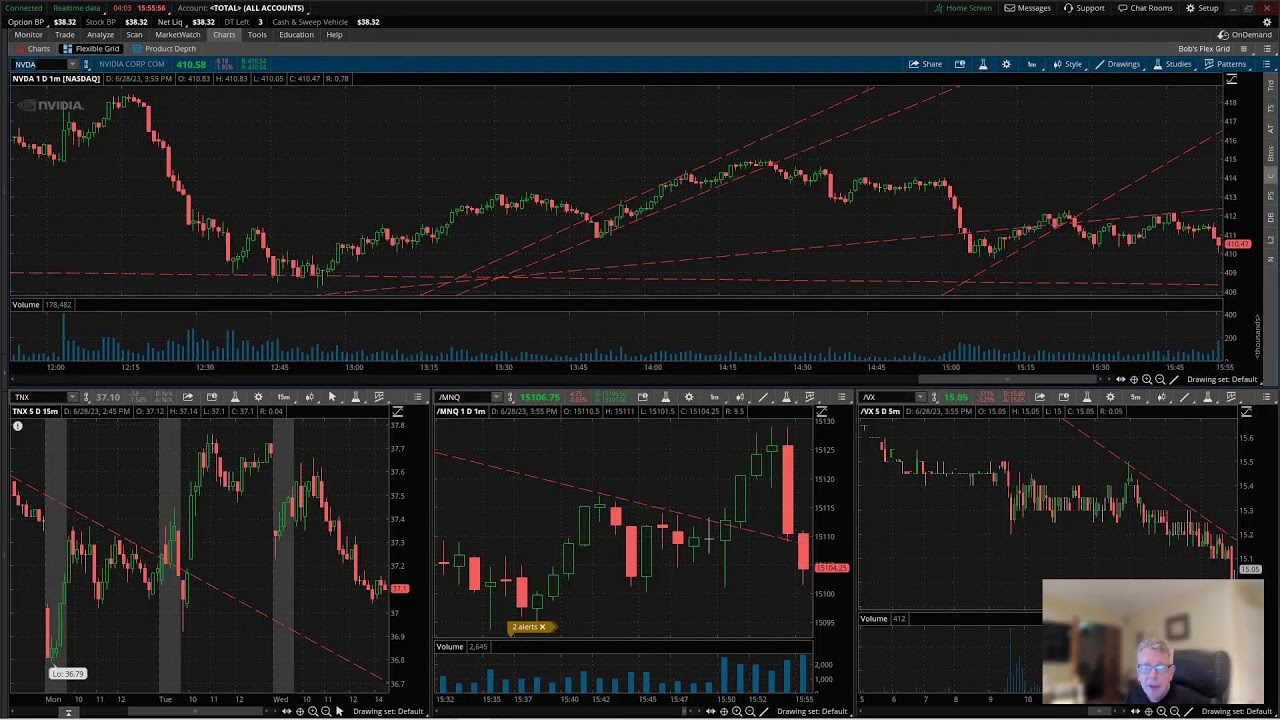This screenshot has height=720, width=1280.
Task: Open the MarketWatch tab
Action: 178,35
